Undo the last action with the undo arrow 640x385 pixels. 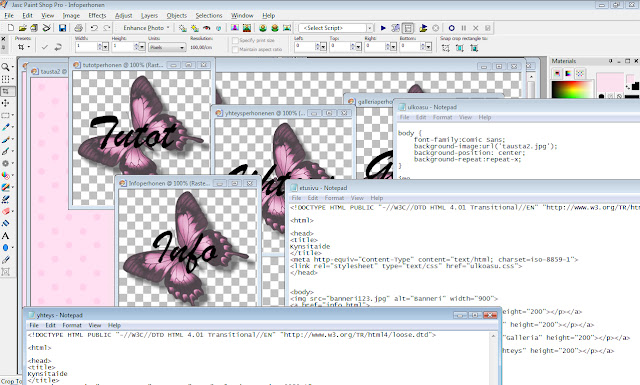pyautogui.click(x=94, y=28)
